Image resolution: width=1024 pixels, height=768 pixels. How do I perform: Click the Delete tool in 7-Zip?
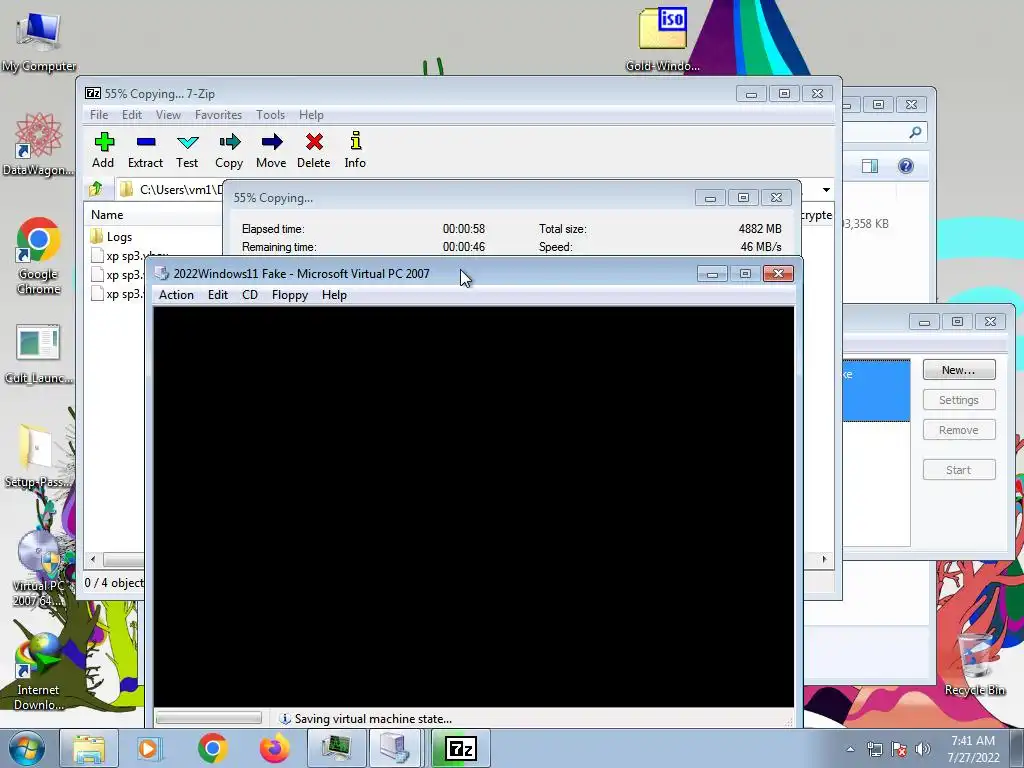coord(313,150)
